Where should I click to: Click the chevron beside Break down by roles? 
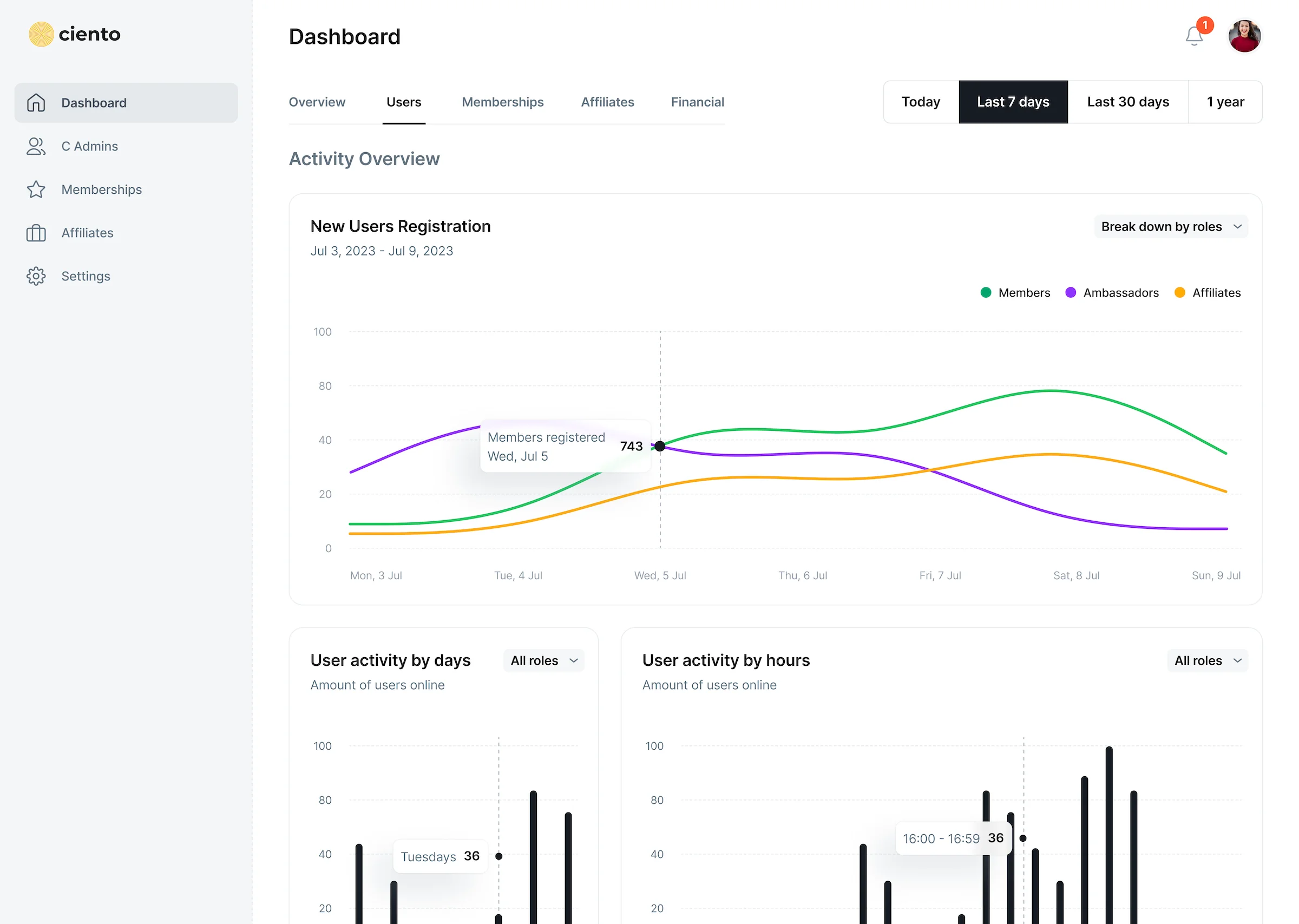pyautogui.click(x=1237, y=226)
